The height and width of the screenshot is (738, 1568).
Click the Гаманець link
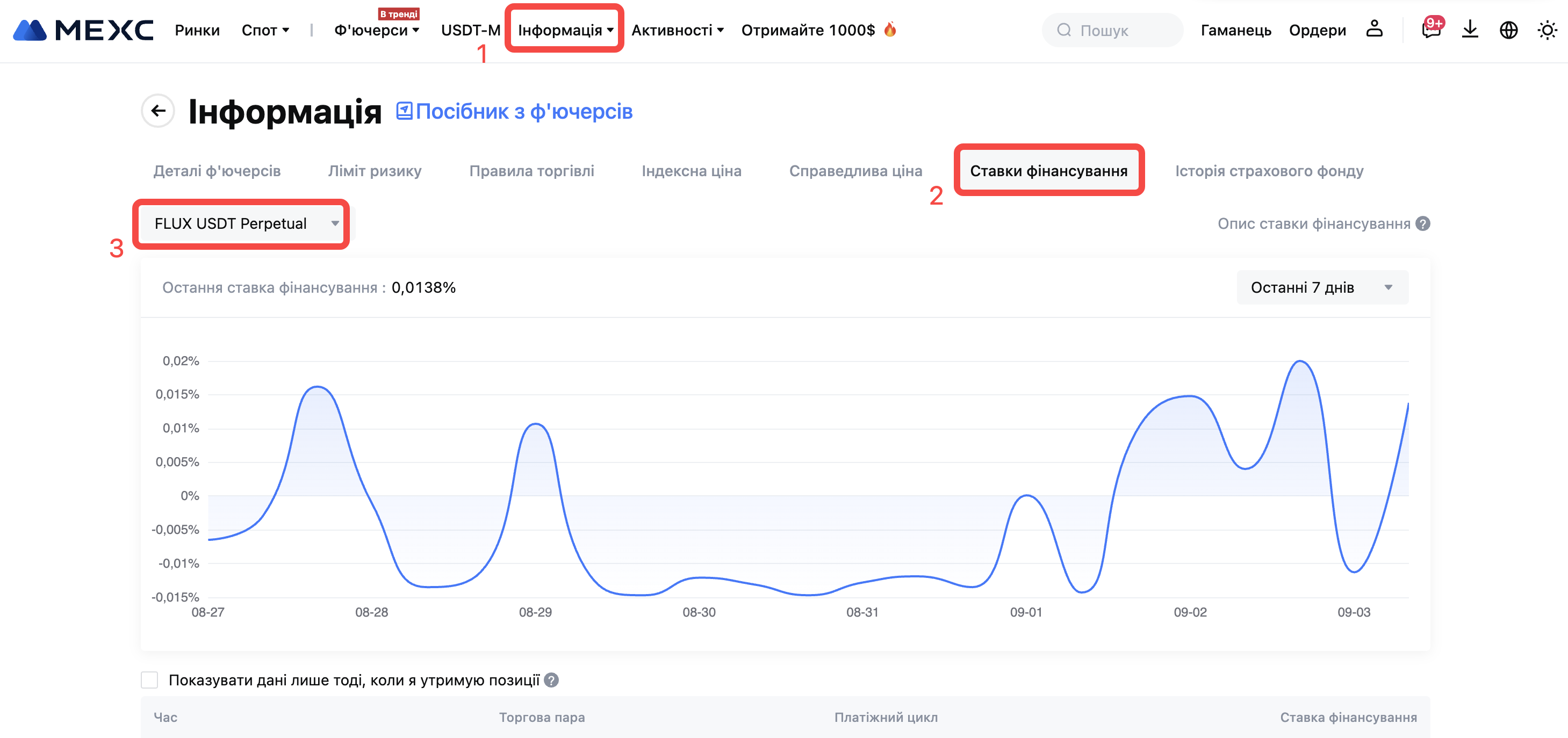pos(1236,30)
